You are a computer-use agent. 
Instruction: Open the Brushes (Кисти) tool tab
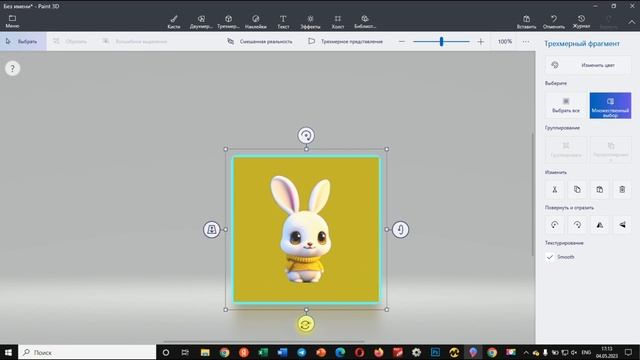pyautogui.click(x=174, y=22)
